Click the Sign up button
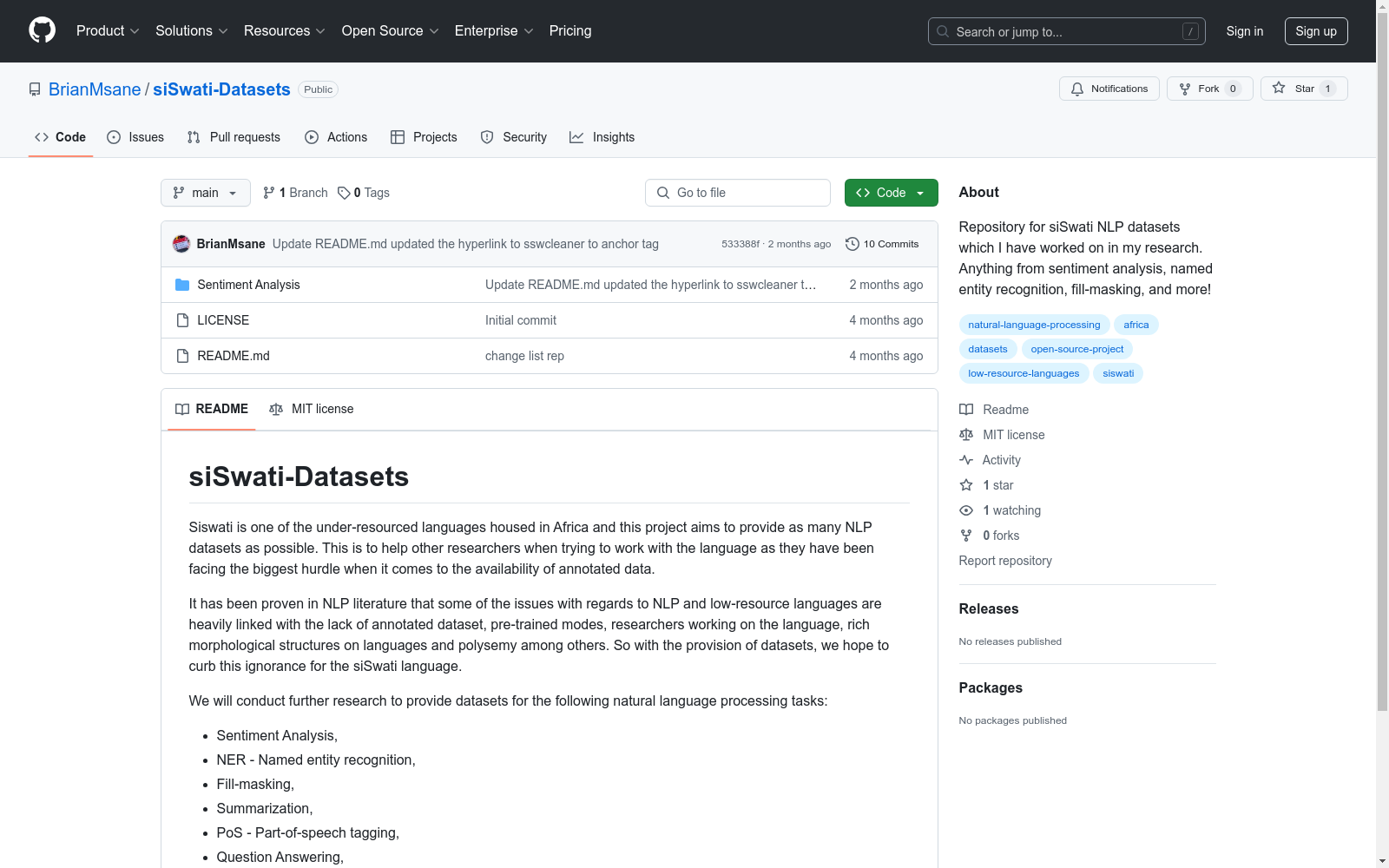Image resolution: width=1389 pixels, height=868 pixels. click(x=1316, y=31)
